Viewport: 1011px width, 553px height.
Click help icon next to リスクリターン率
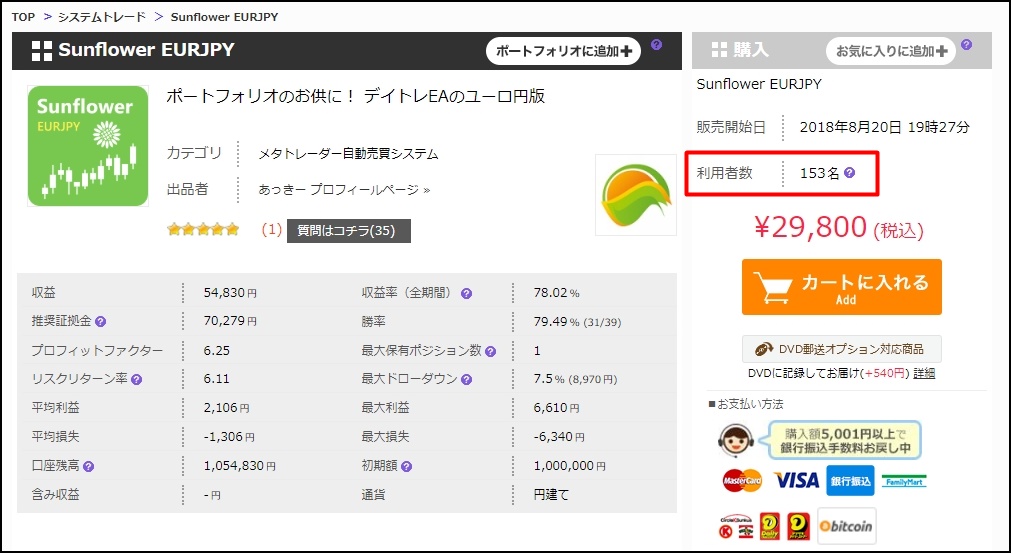tap(136, 380)
